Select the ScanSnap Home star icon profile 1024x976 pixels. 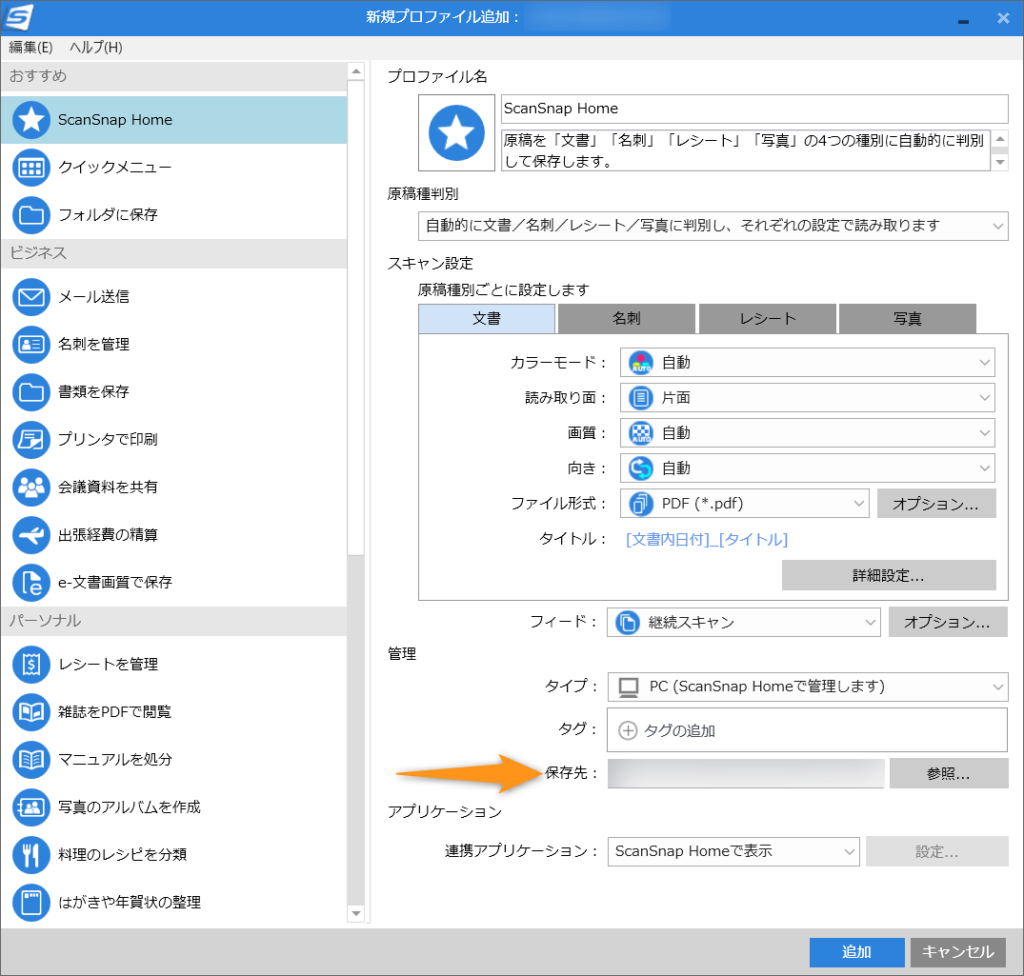click(31, 120)
